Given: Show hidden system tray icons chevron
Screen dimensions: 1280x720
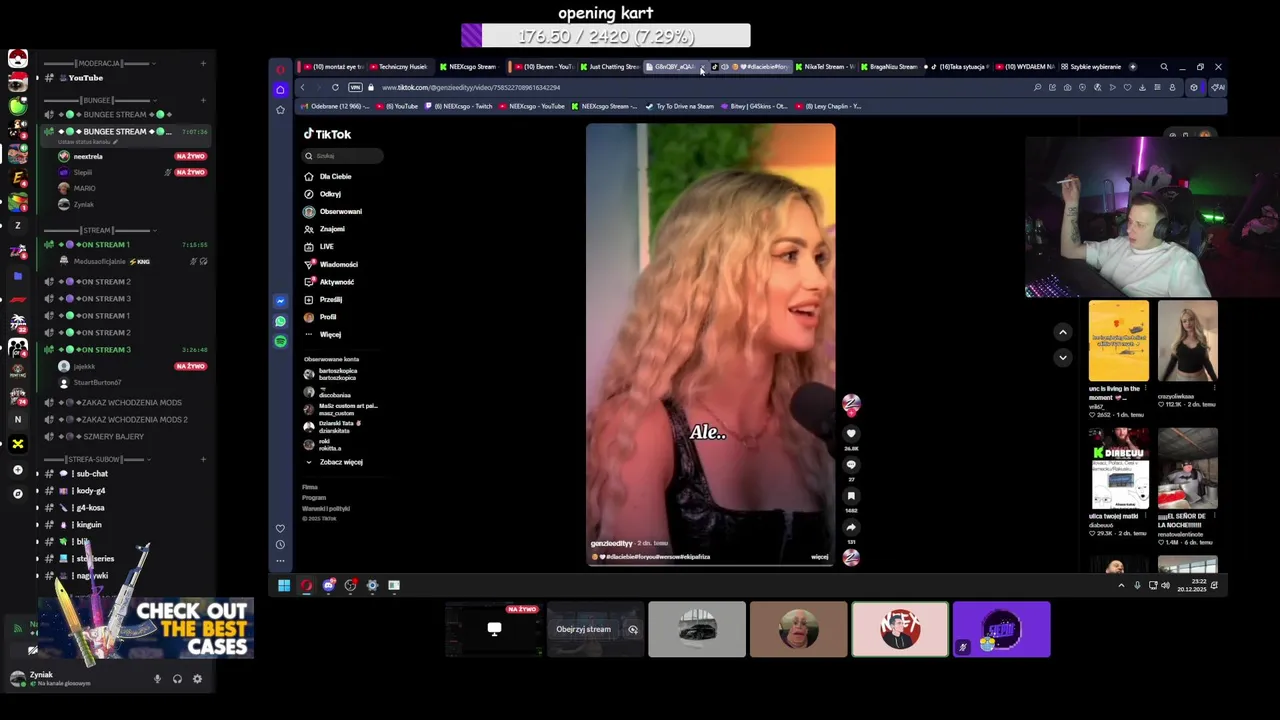Looking at the screenshot, I should coord(1121,585).
